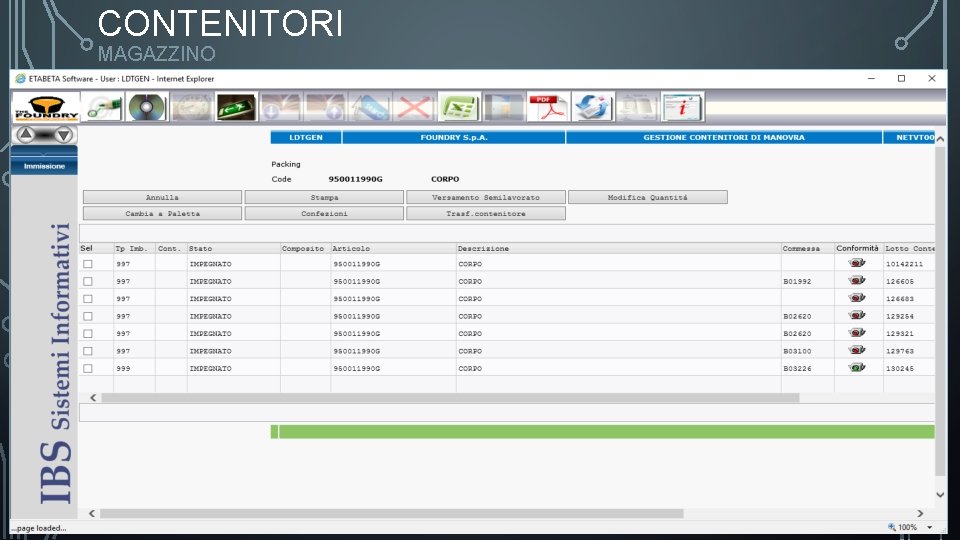The image size is (960, 540).
Task: Click GESTIONE CONTENITORI DI MANOVRA header
Action: coord(724,137)
